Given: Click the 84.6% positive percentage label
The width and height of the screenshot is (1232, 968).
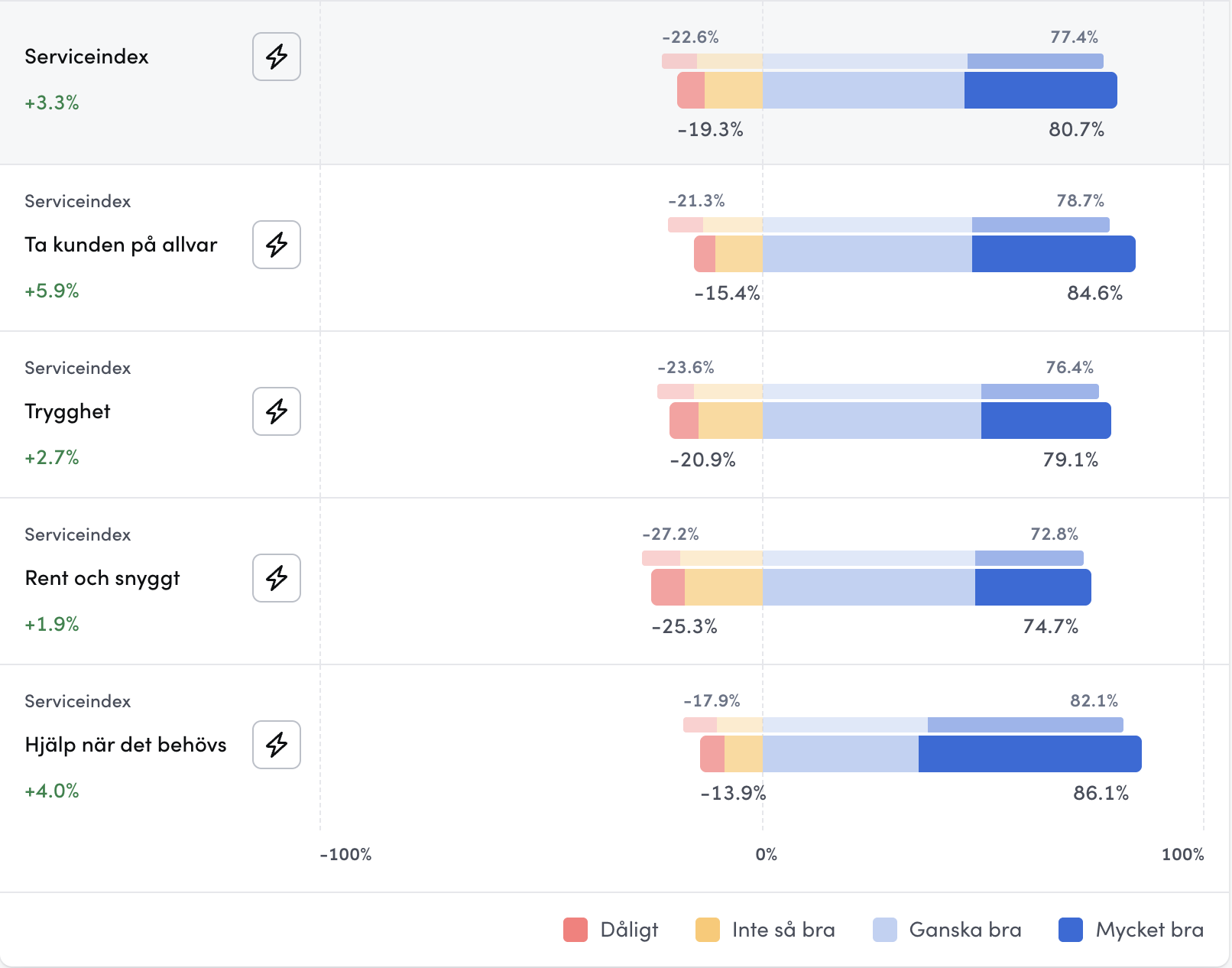Looking at the screenshot, I should point(1094,293).
